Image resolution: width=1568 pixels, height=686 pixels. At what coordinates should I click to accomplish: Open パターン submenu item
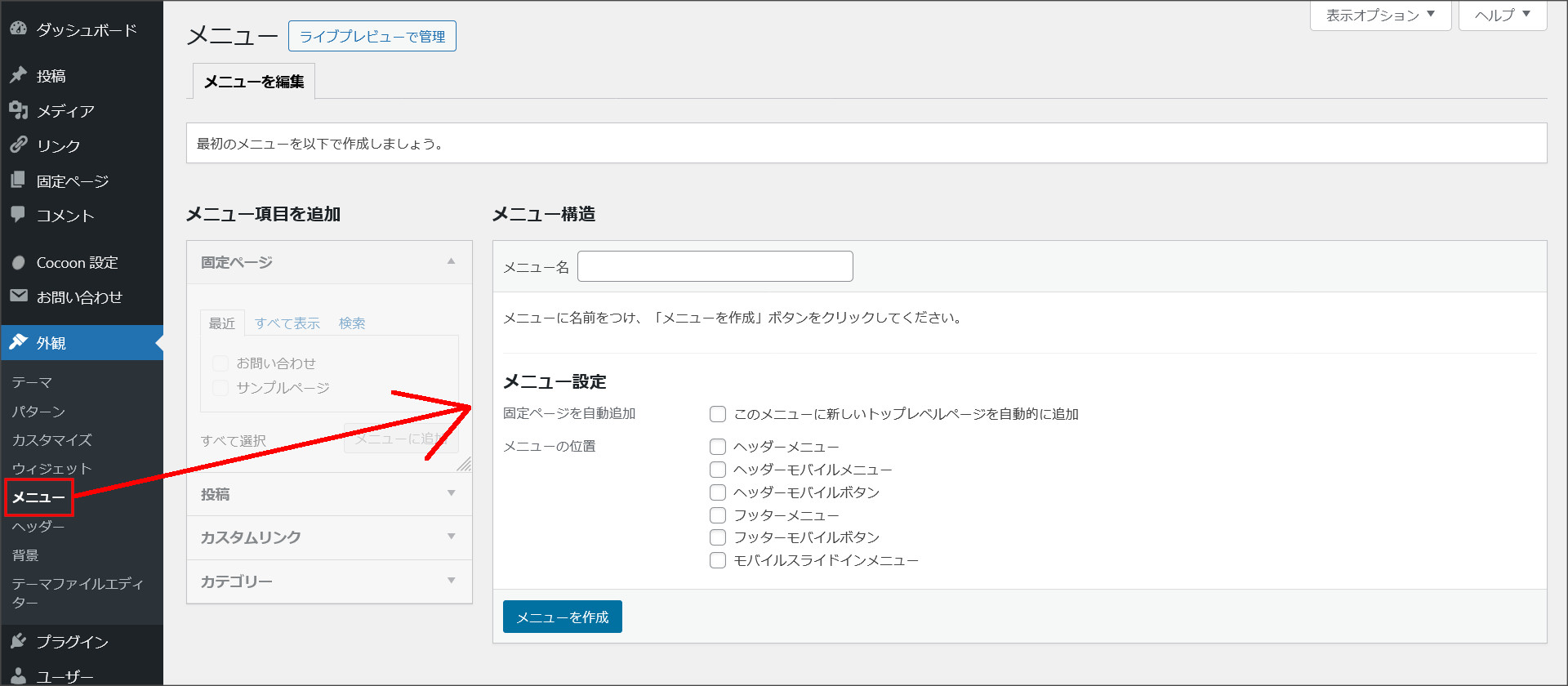pos(38,411)
